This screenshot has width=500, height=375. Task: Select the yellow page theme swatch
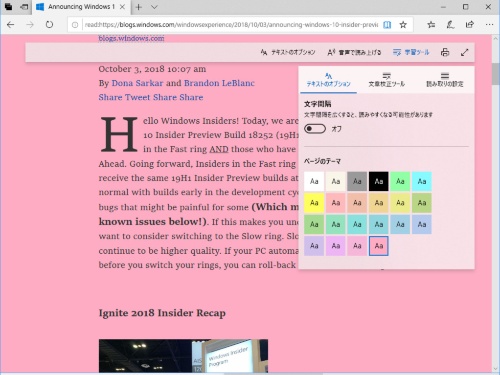pos(314,203)
